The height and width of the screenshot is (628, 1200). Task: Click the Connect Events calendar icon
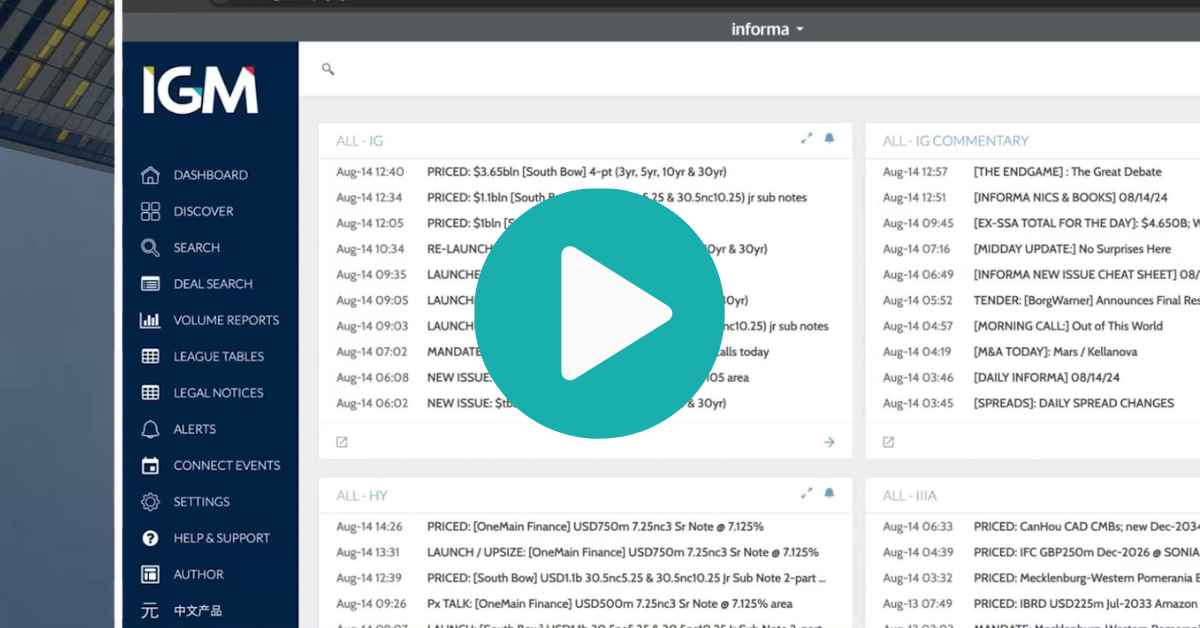tap(151, 465)
